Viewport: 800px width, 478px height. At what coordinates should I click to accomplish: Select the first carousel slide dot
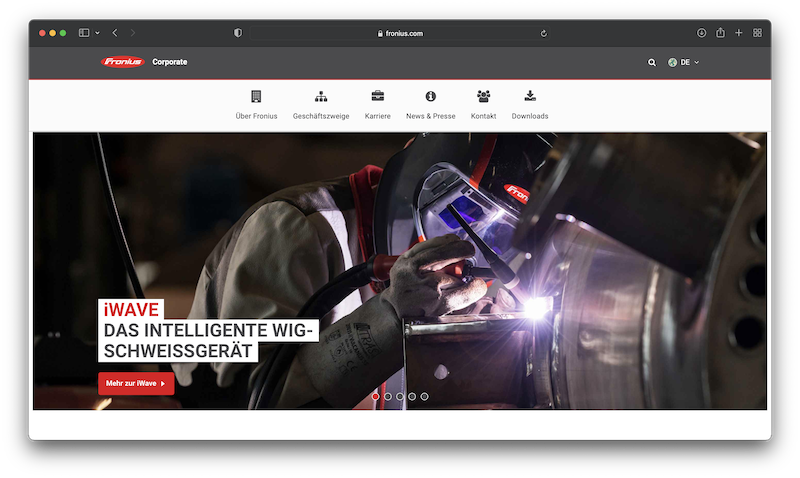(x=376, y=396)
